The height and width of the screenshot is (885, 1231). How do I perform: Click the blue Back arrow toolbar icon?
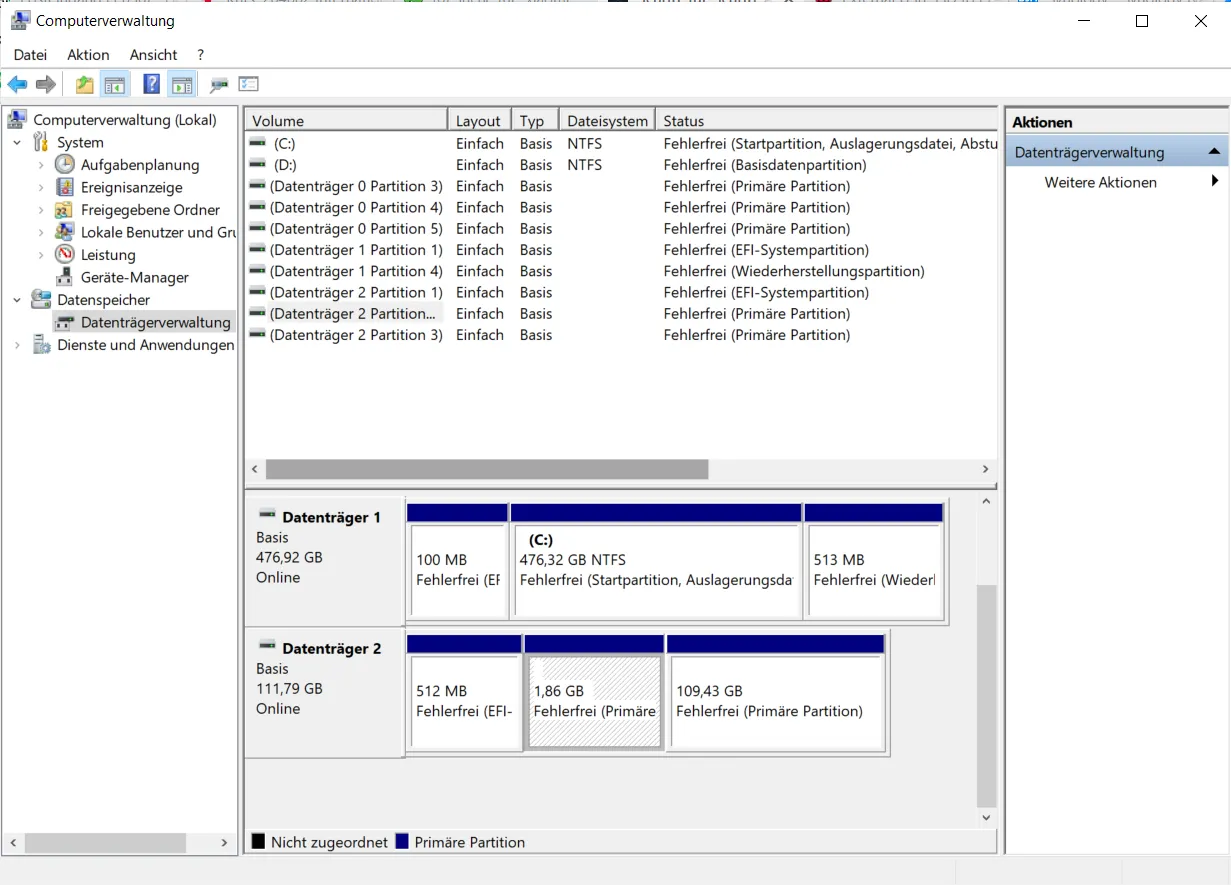(x=17, y=85)
